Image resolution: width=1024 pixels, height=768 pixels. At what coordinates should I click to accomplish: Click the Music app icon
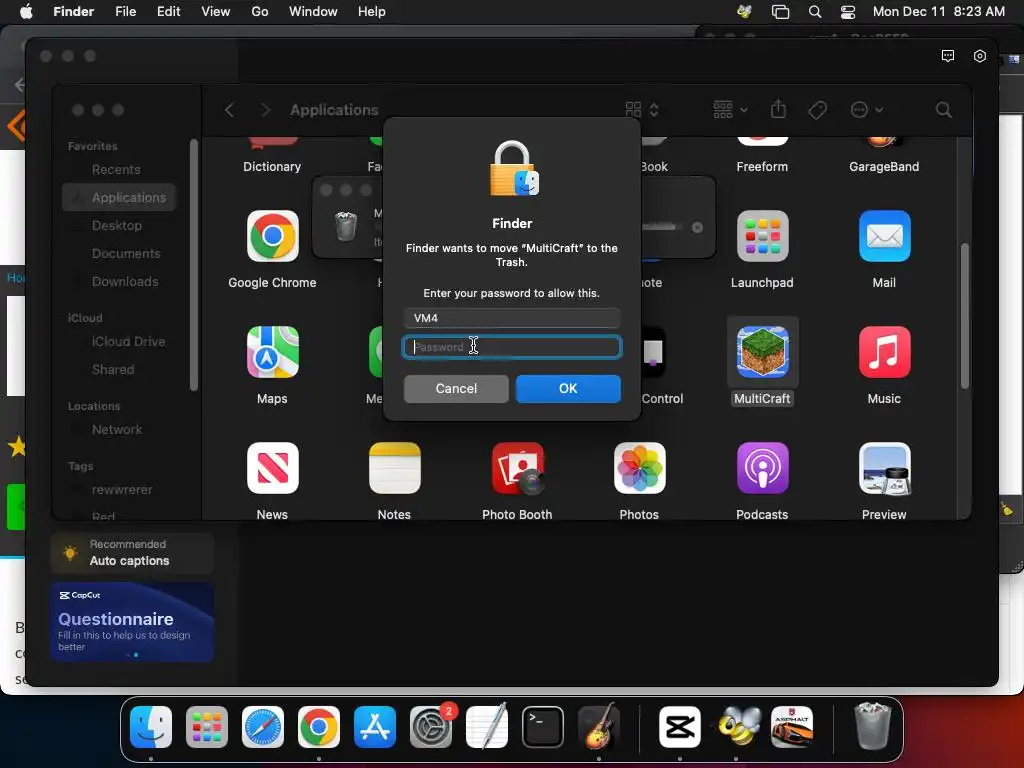pyautogui.click(x=884, y=352)
